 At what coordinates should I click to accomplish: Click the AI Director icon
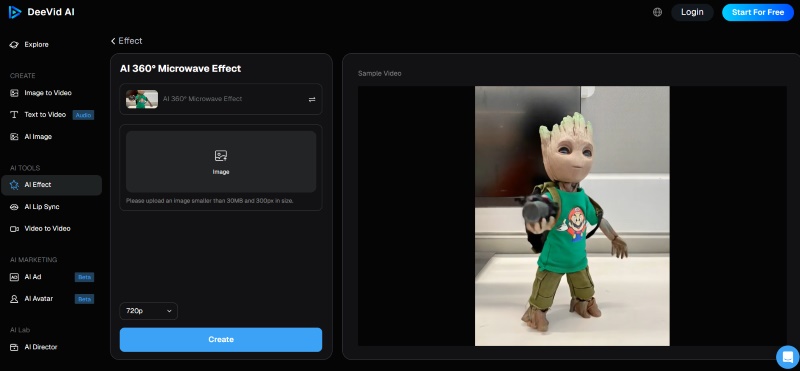click(14, 347)
